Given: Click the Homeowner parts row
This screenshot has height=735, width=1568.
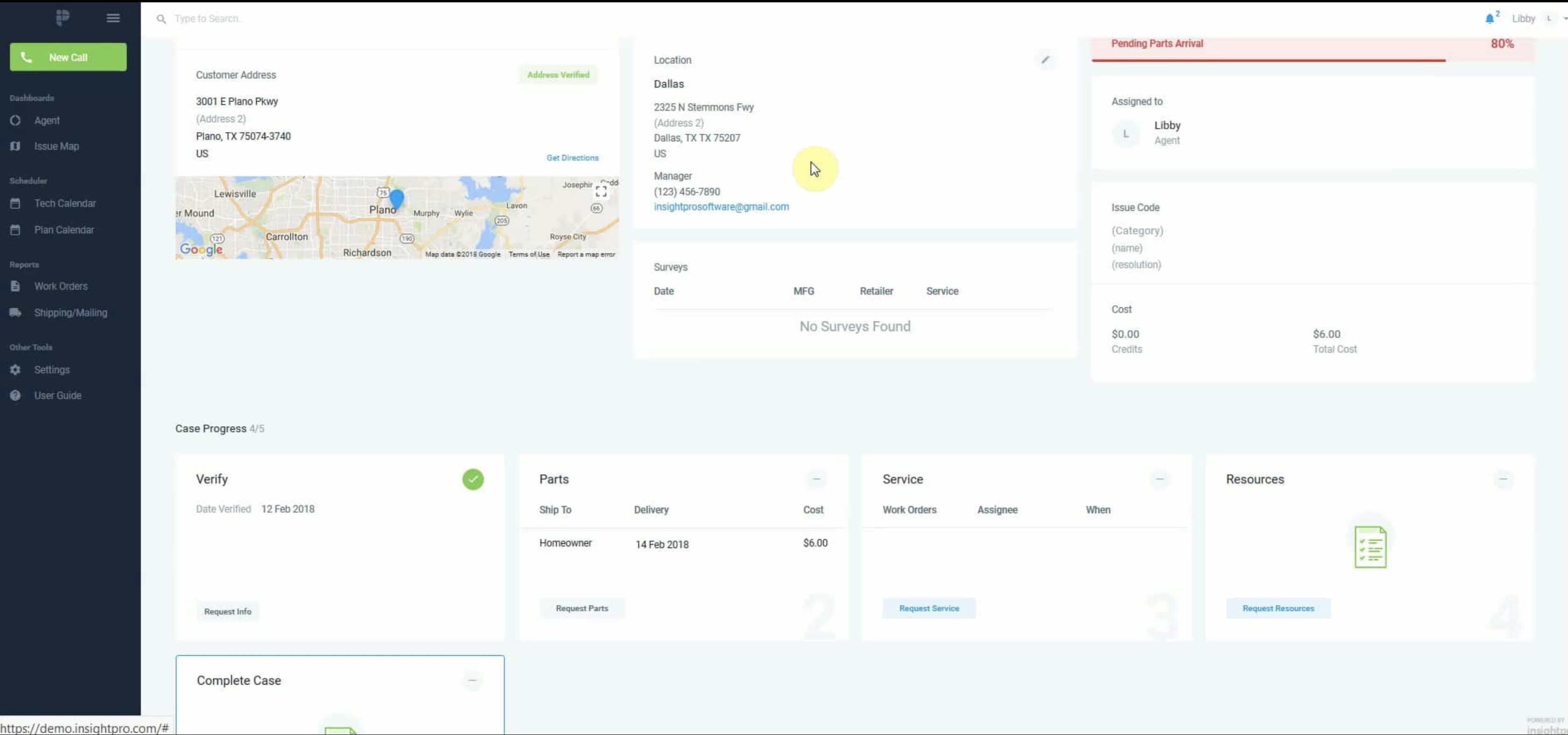Looking at the screenshot, I should click(683, 543).
